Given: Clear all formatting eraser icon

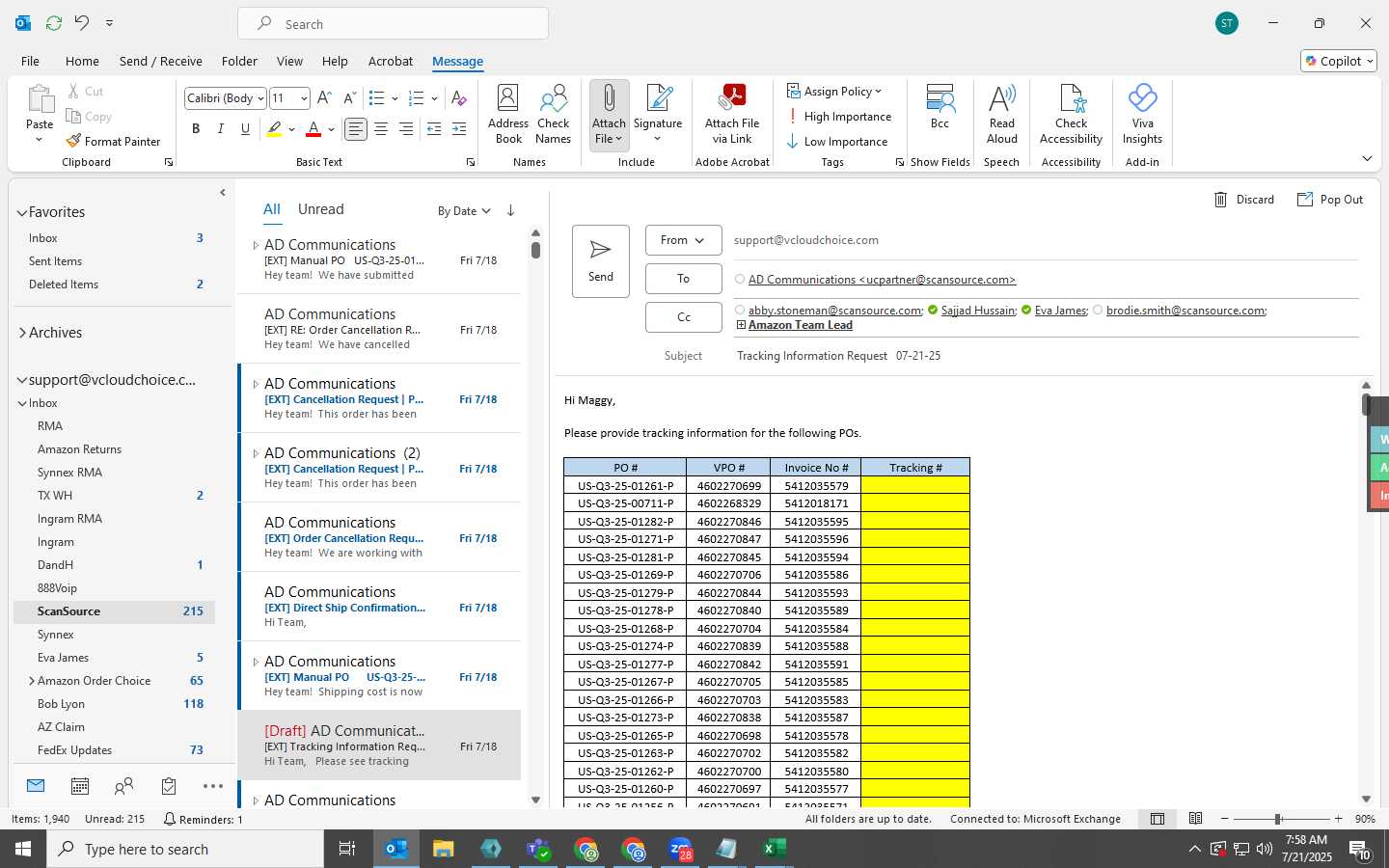Looking at the screenshot, I should (x=459, y=97).
